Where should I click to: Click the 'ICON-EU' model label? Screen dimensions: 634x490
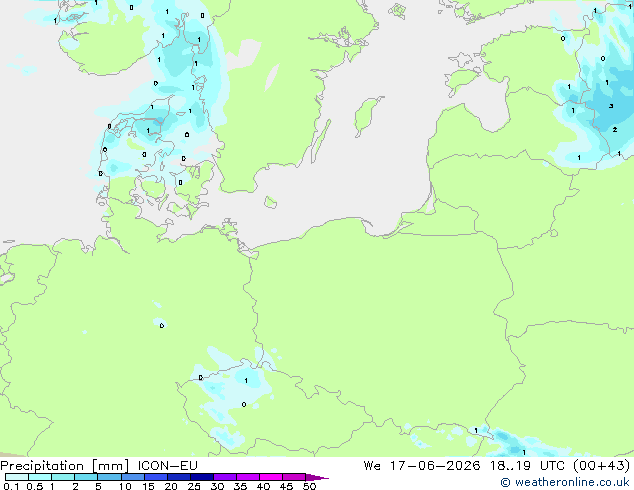click(x=167, y=466)
